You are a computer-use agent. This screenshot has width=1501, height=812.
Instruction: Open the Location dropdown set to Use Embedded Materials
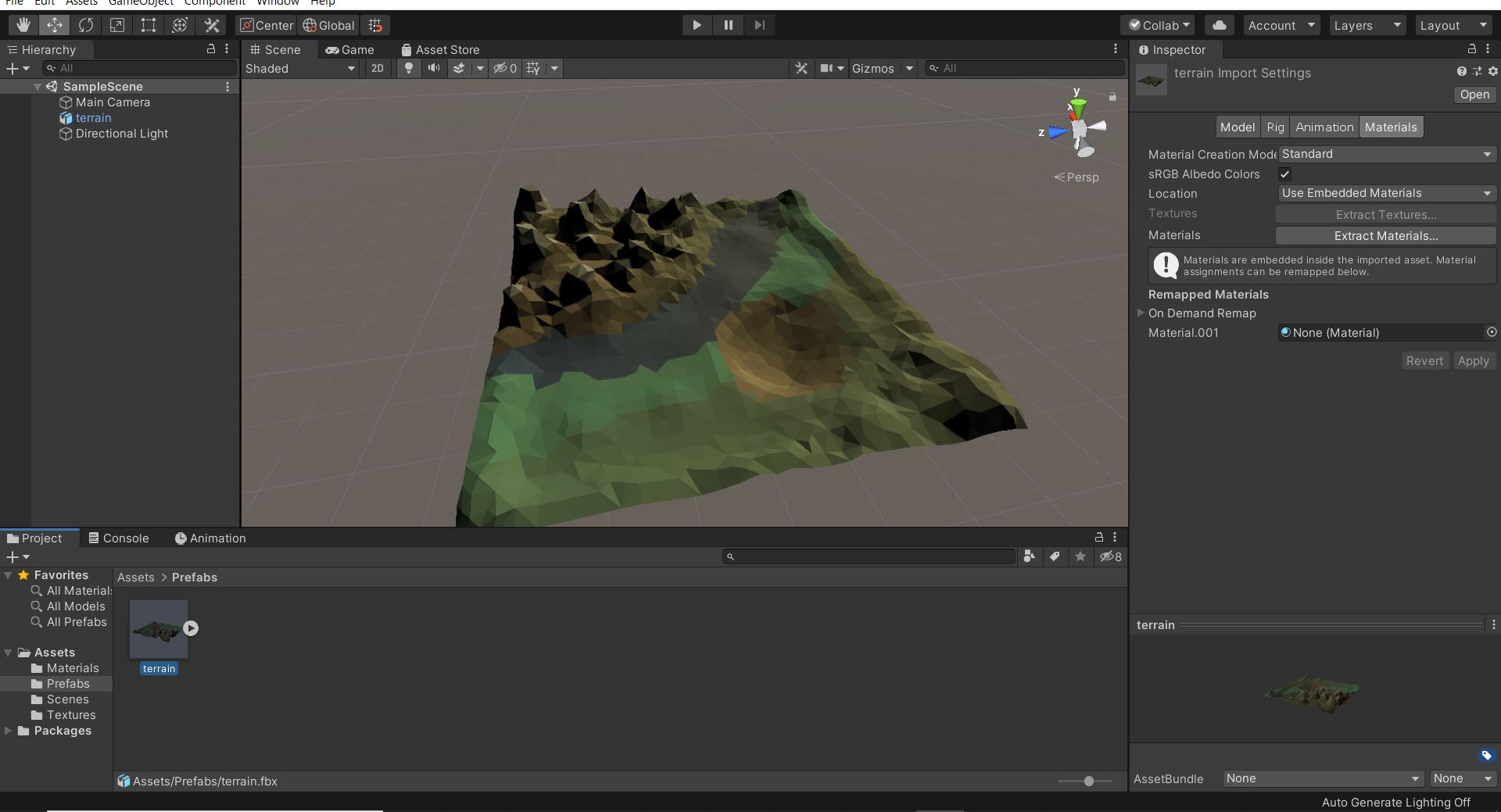coord(1386,193)
